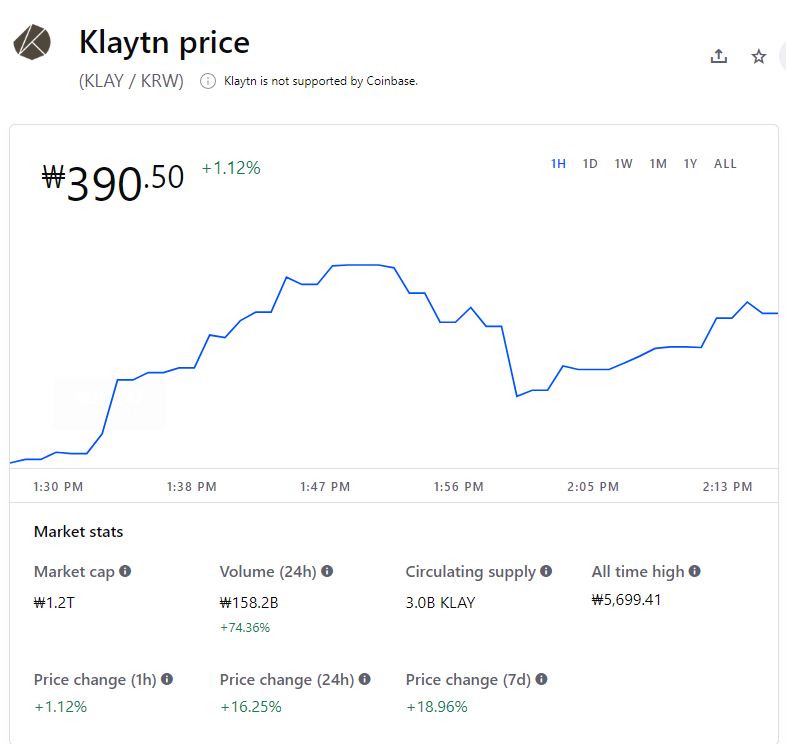Click the ₩158.2B volume value
Screen dimensions: 786x744
[x=249, y=602]
